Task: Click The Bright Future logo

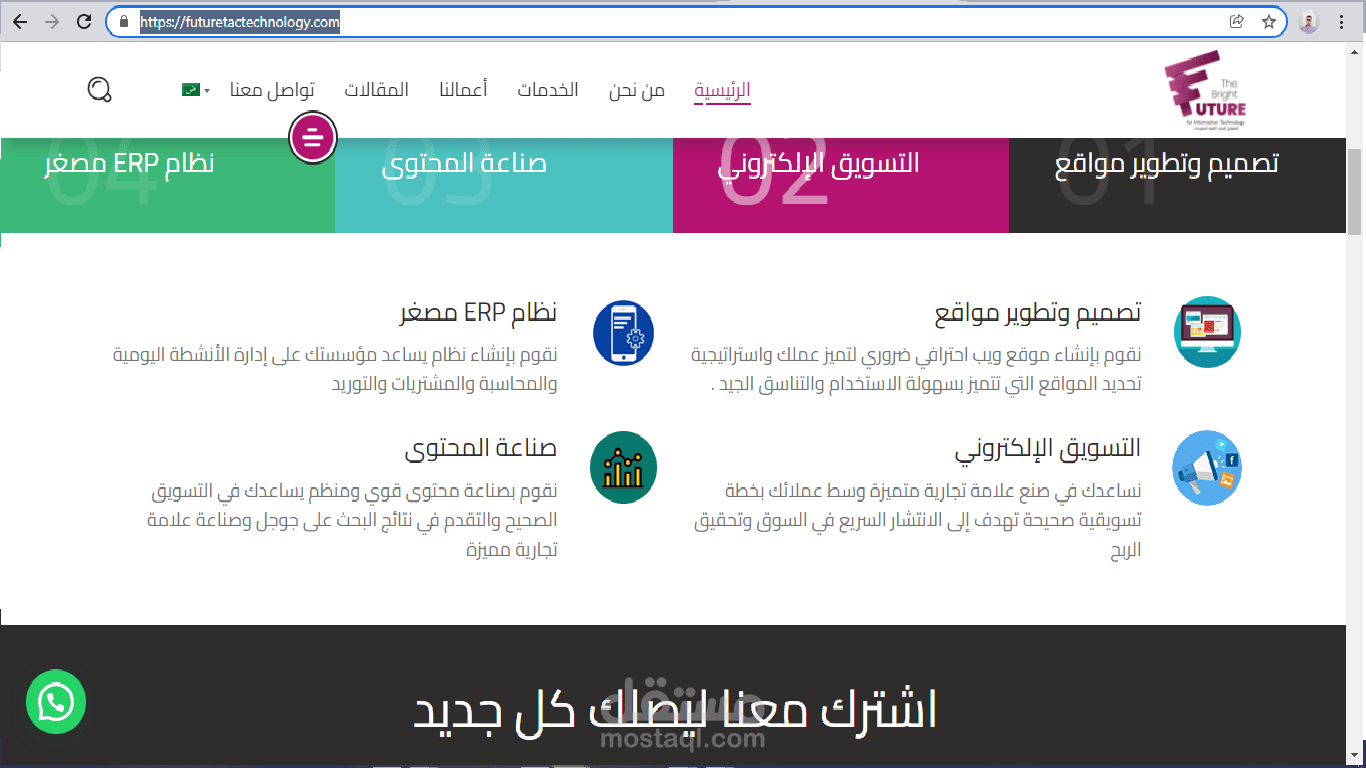Action: tap(1206, 92)
